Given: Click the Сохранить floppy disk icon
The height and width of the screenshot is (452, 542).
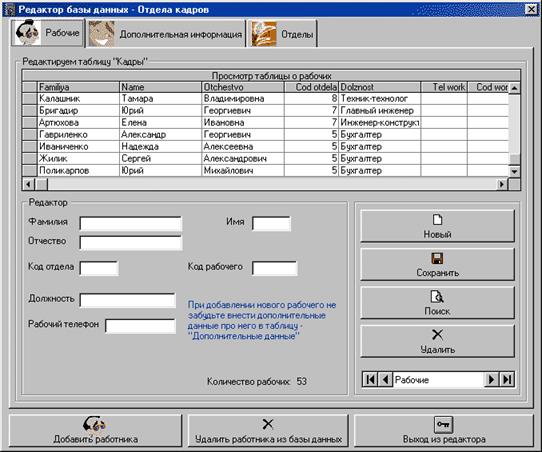Looking at the screenshot, I should (x=437, y=258).
